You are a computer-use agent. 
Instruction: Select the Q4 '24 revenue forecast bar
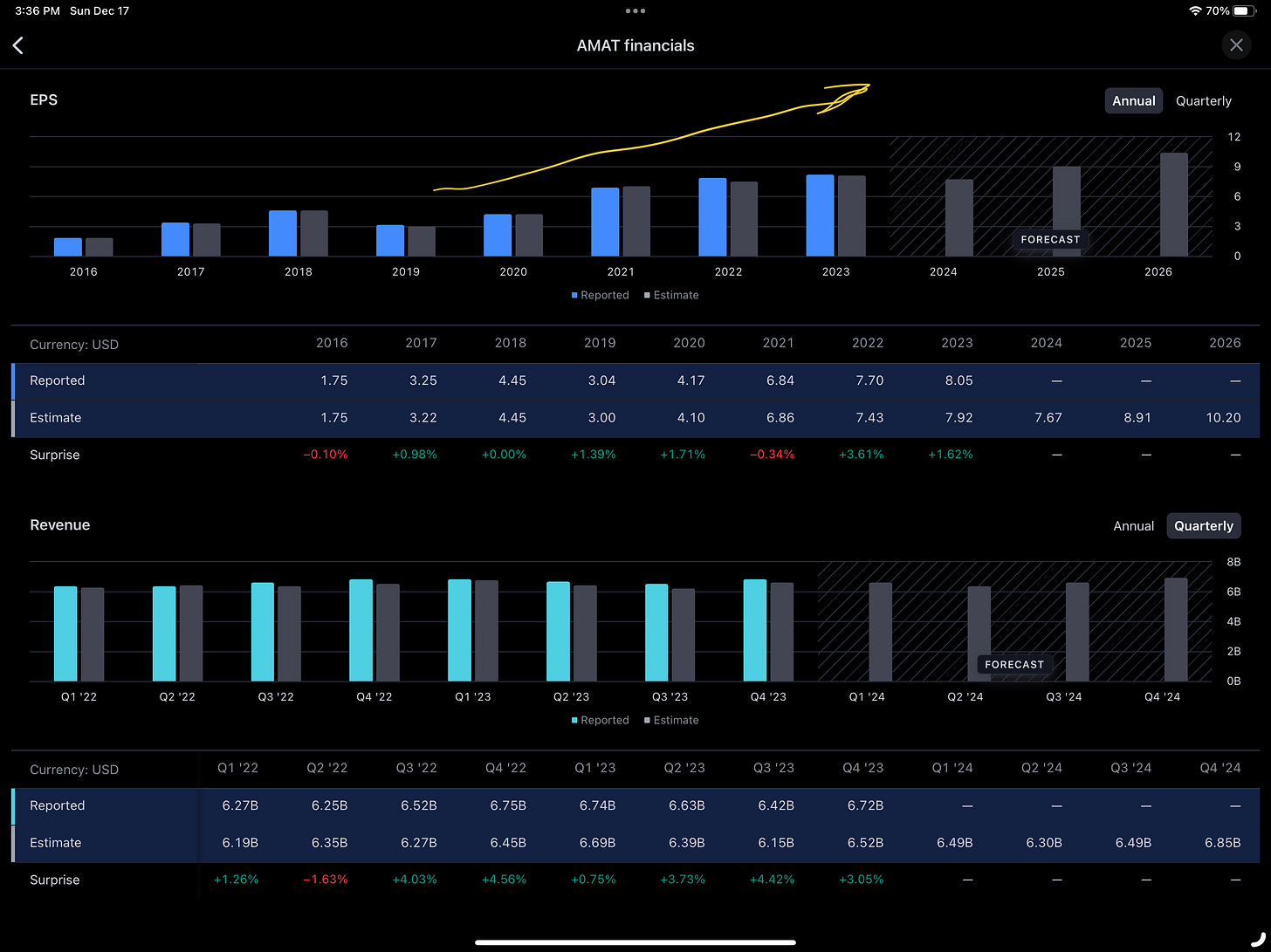click(1176, 630)
